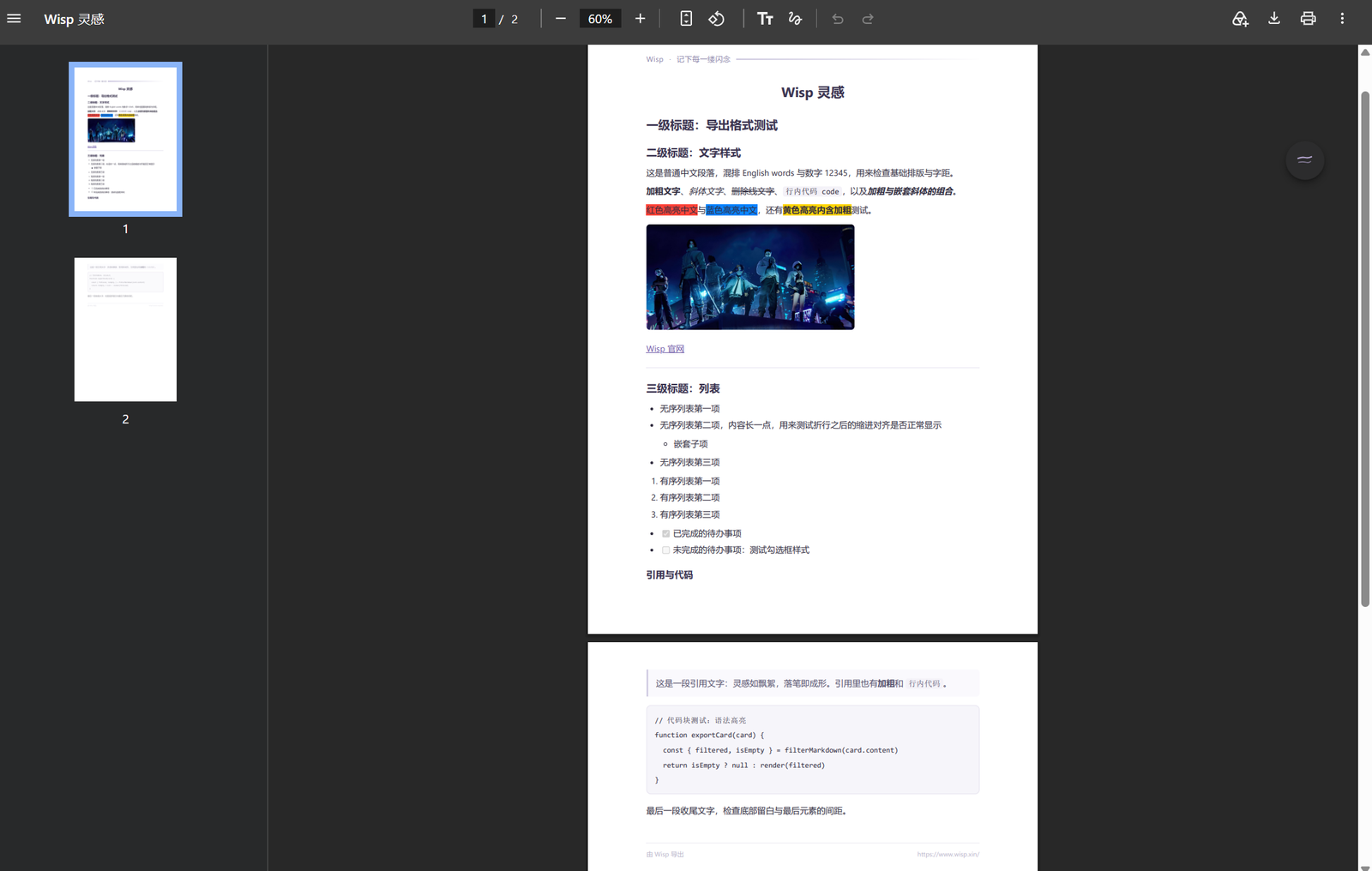
Task: Click ordered item 有序列表第一项
Action: click(689, 481)
